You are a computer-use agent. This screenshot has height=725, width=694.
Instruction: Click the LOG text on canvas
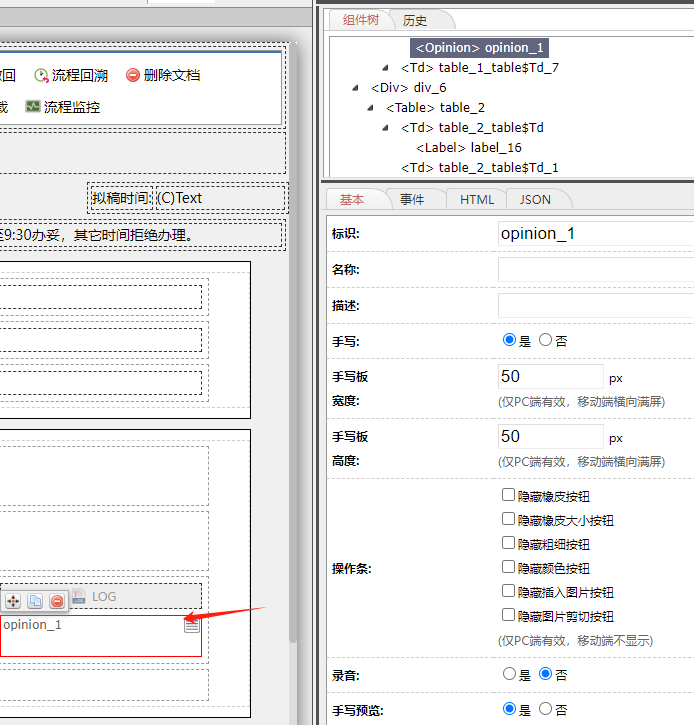click(x=104, y=596)
